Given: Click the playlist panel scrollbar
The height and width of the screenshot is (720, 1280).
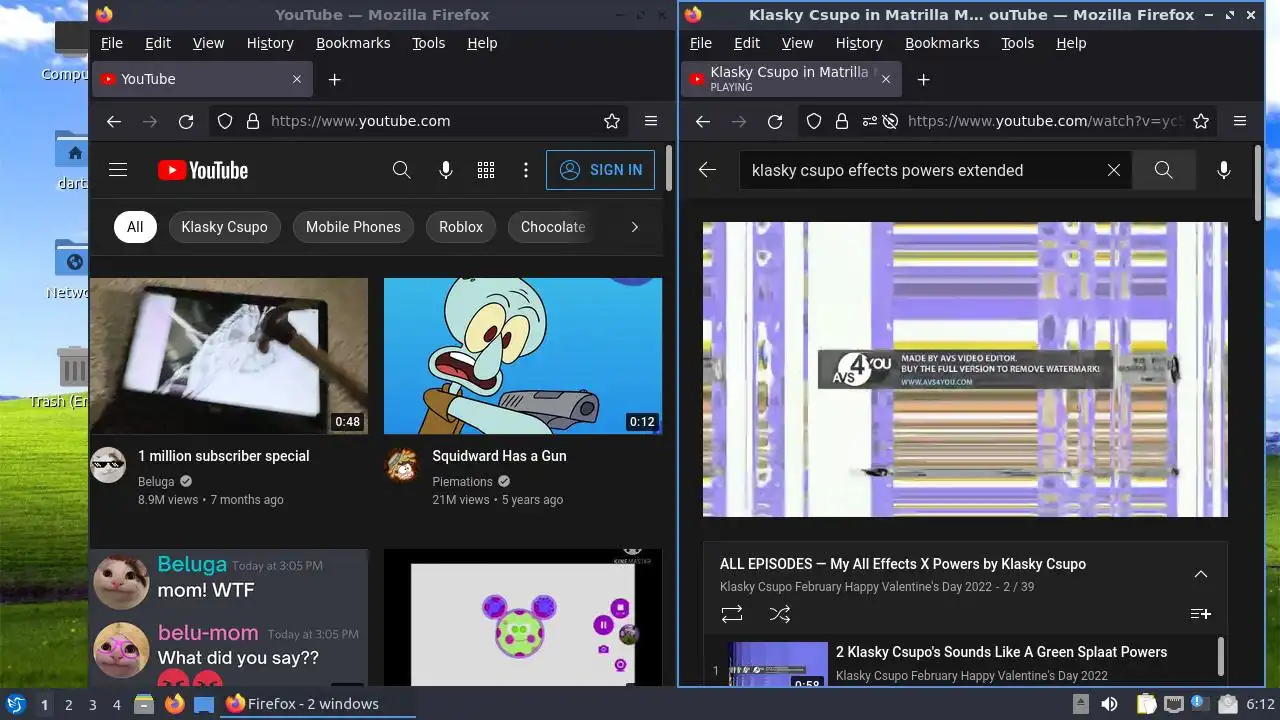Looking at the screenshot, I should point(1221,656).
